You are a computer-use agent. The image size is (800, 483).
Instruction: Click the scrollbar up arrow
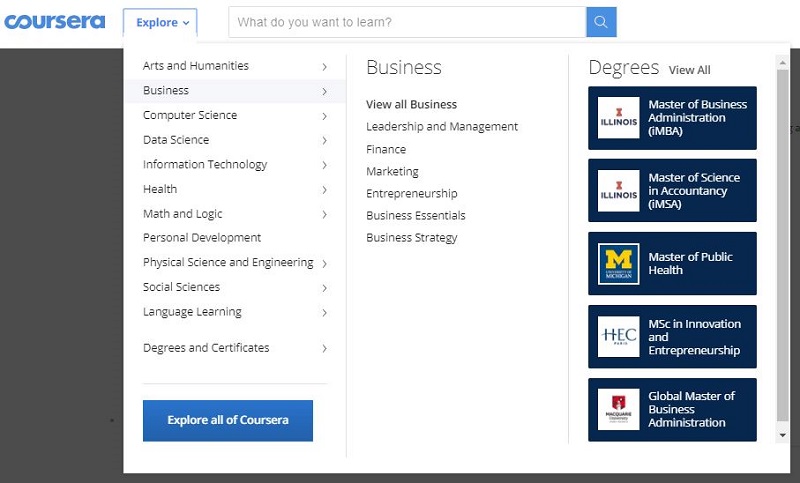(783, 62)
